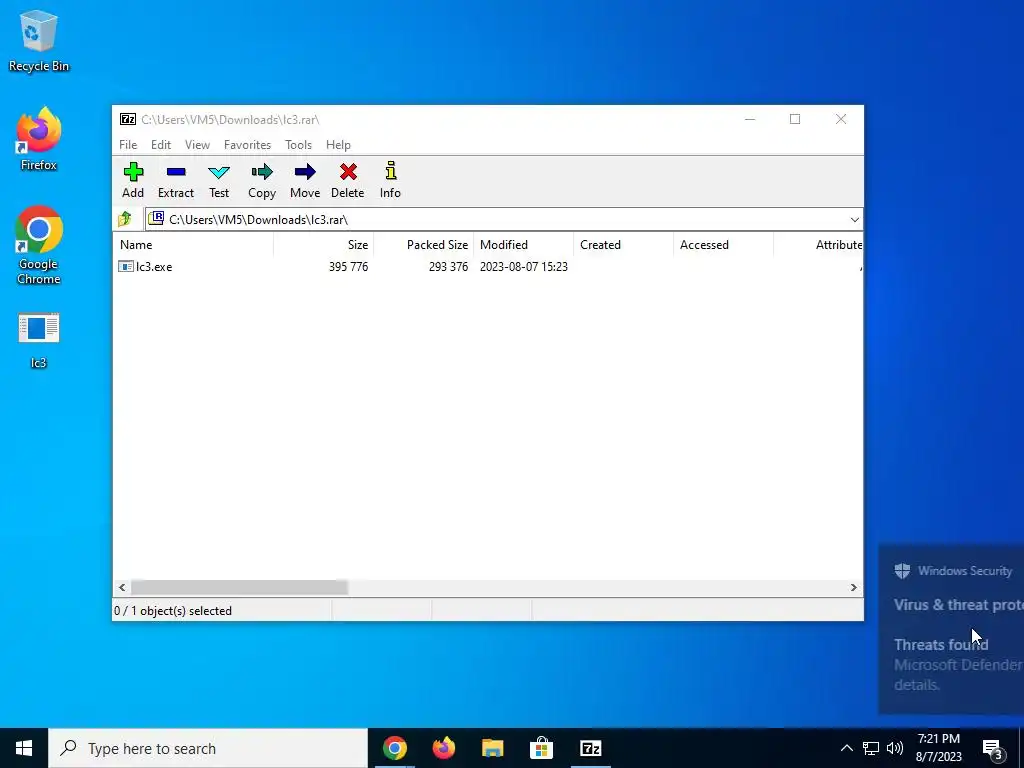The width and height of the screenshot is (1024, 768).
Task: Click the Add toolbar icon
Action: 133,180
